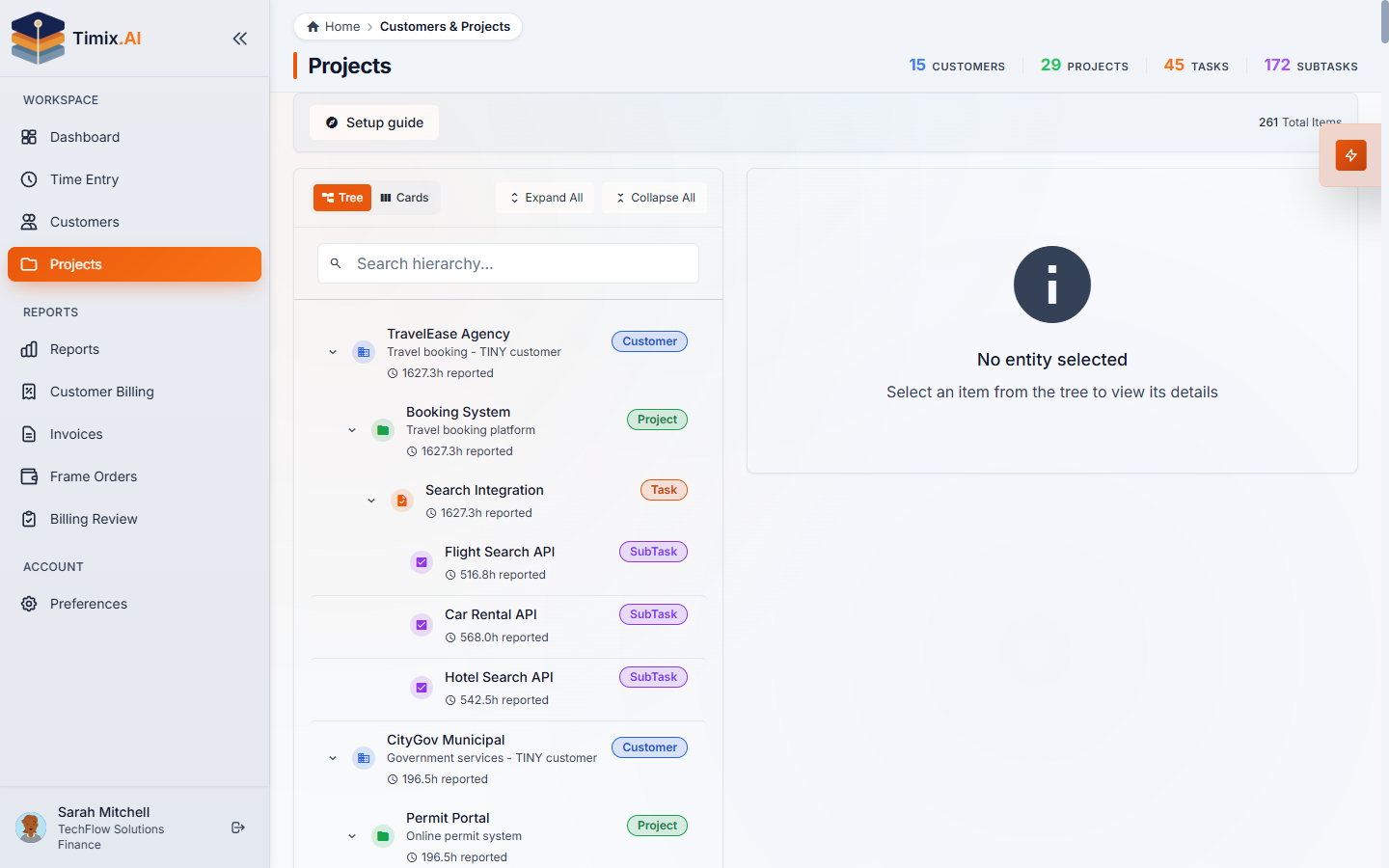This screenshot has width=1389, height=868.
Task: Click Hotel Search API checkbox icon
Action: [422, 689]
